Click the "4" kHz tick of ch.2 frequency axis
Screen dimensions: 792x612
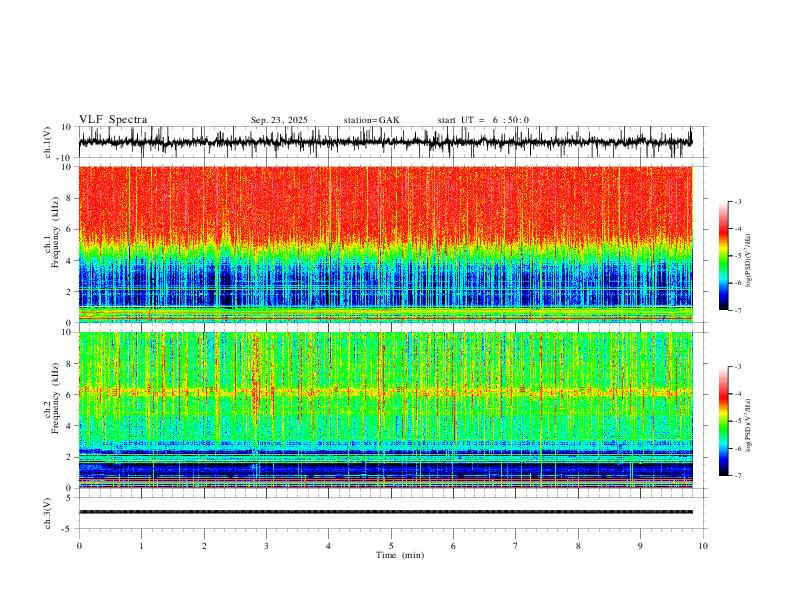tap(70, 426)
